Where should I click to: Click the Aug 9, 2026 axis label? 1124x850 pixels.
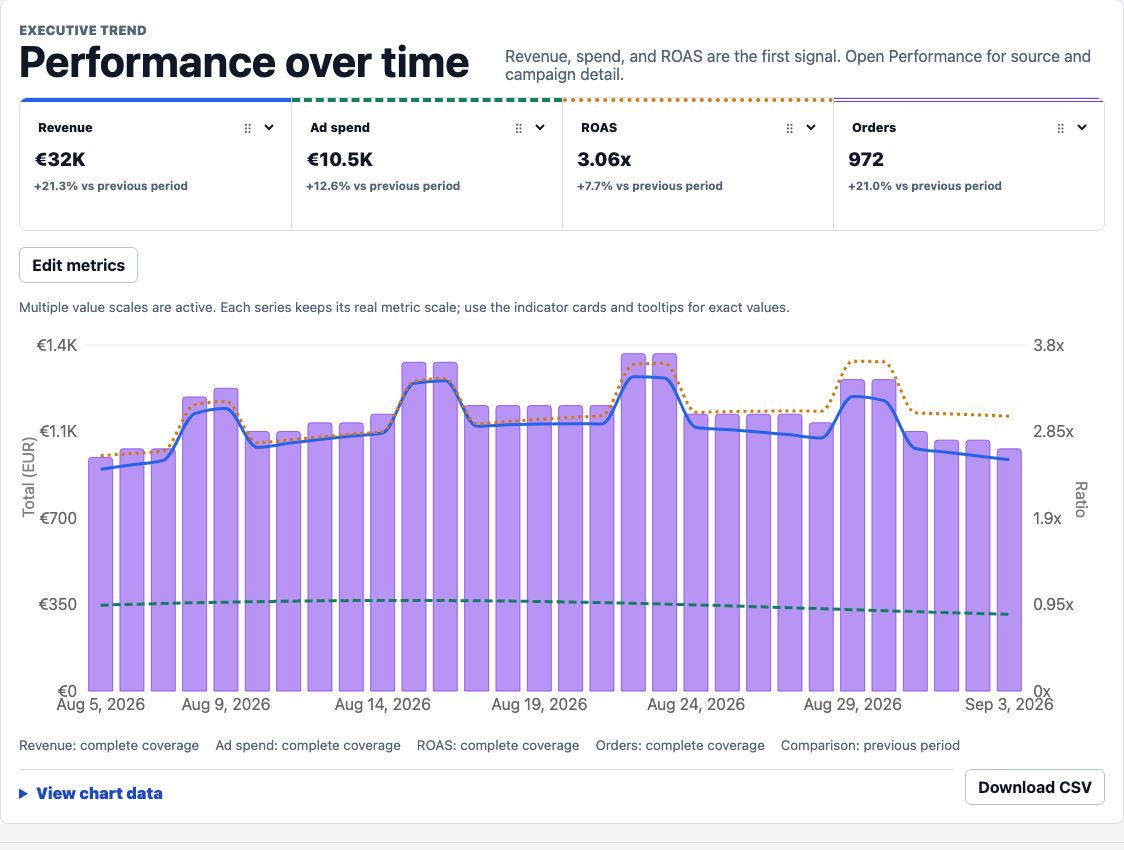226,705
